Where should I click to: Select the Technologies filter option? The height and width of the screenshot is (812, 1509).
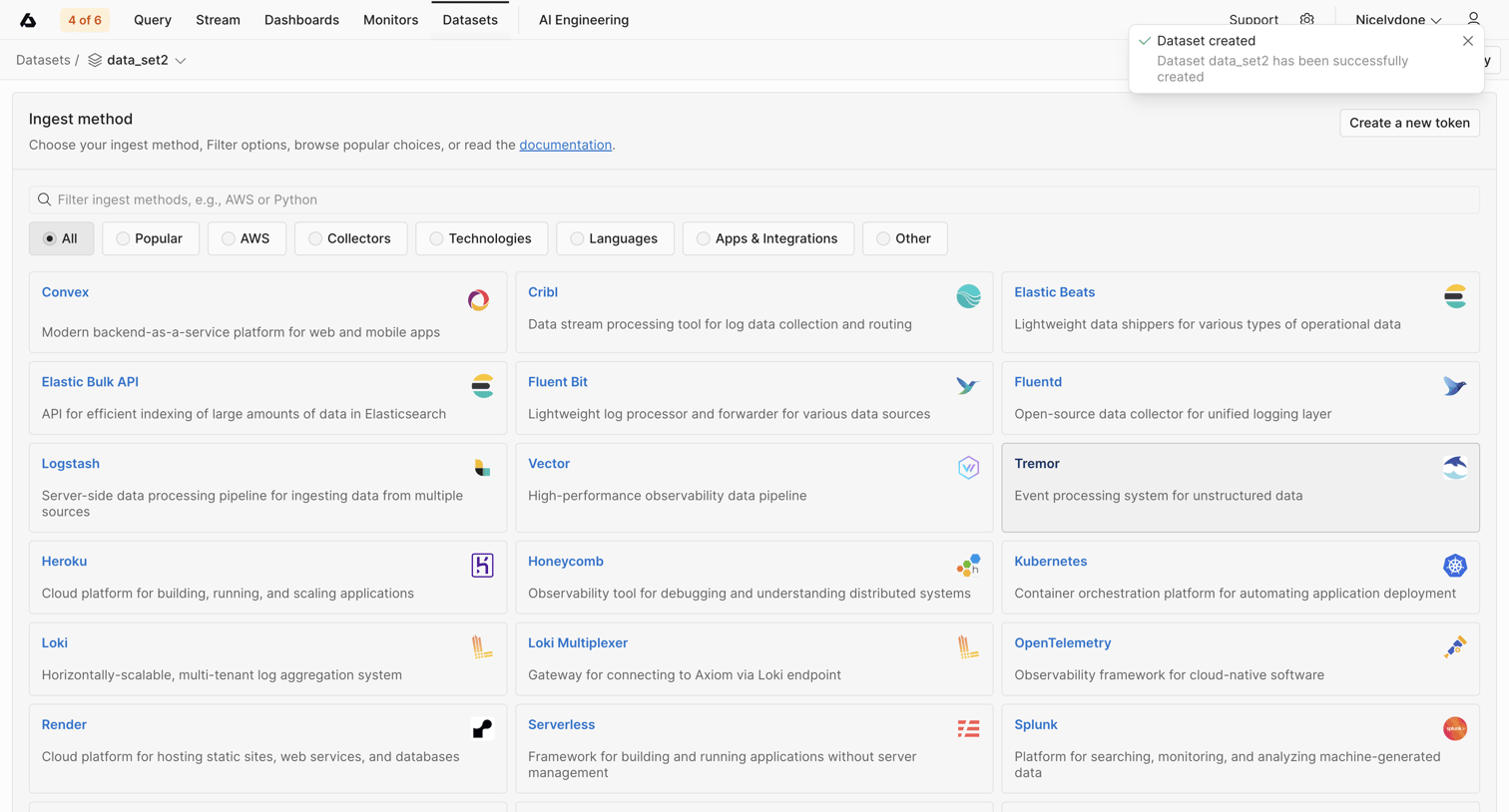(481, 238)
